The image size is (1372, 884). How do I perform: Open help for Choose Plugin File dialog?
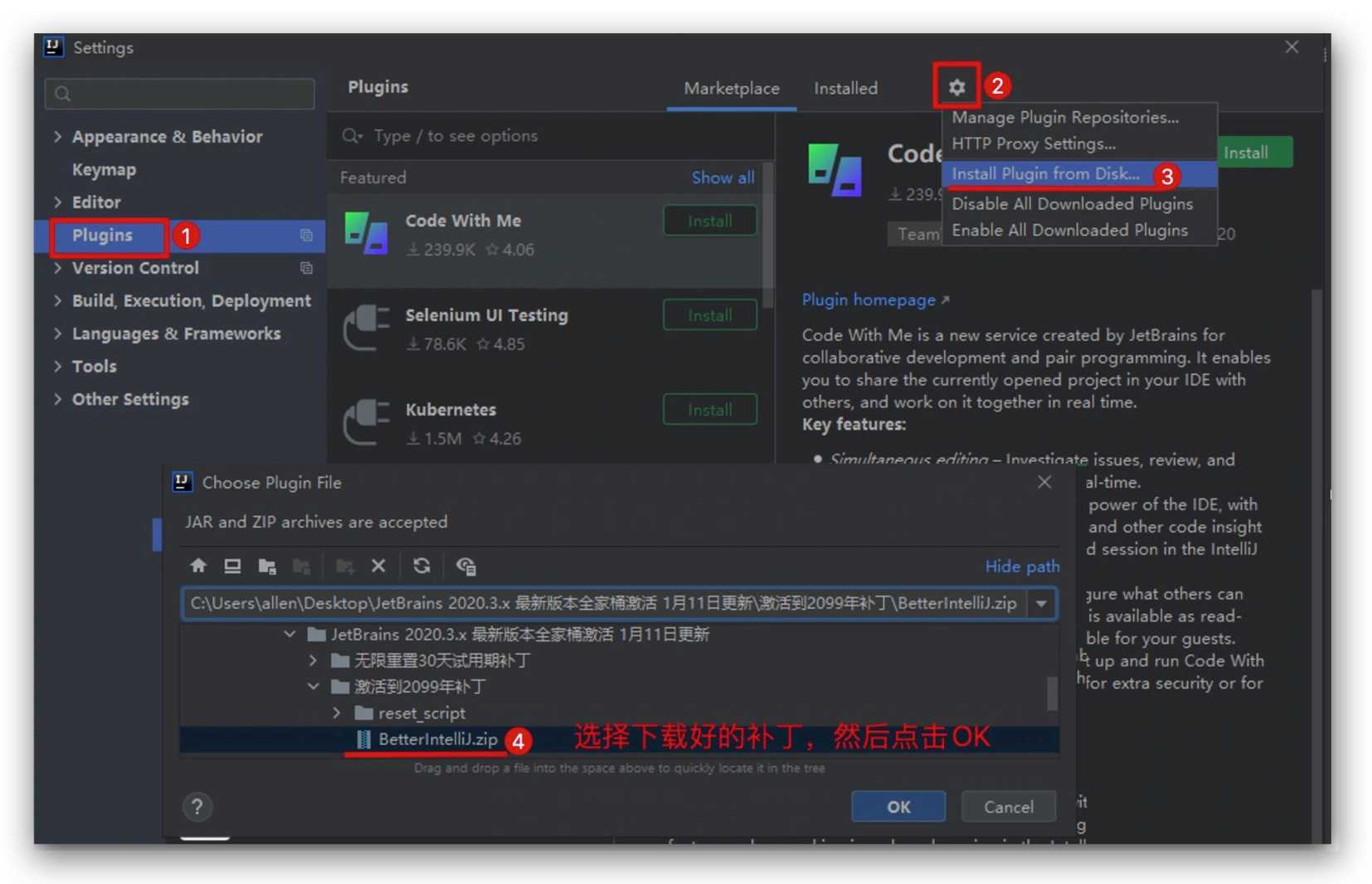point(197,806)
